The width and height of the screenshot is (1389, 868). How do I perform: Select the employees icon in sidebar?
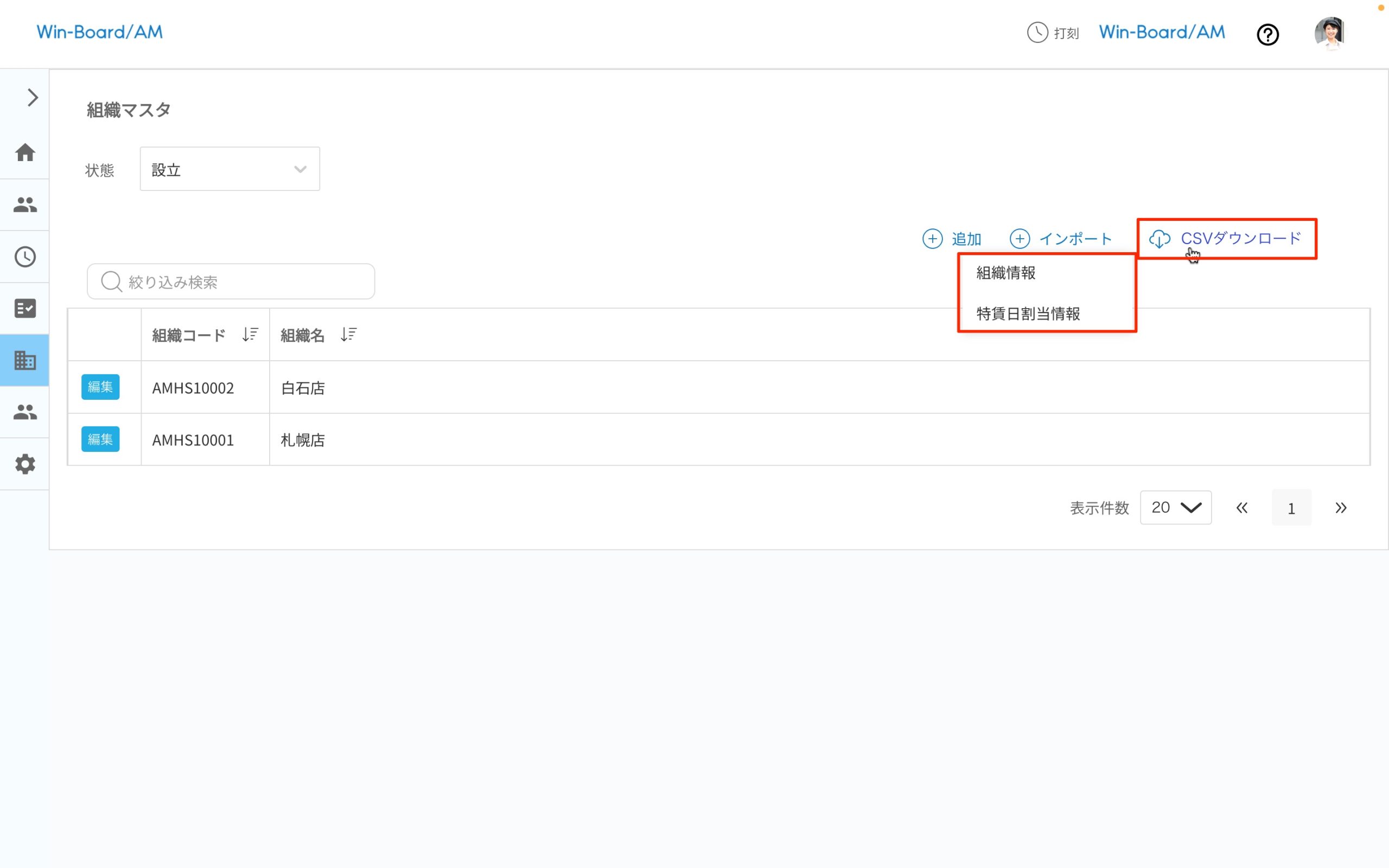click(x=24, y=205)
